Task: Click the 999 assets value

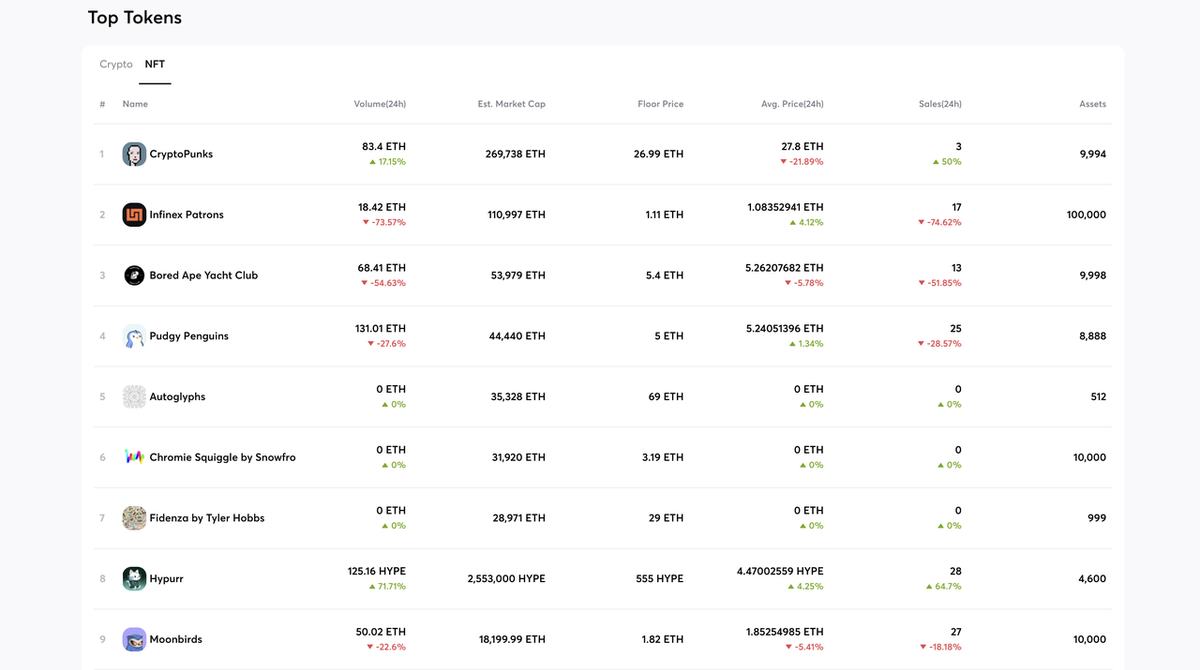Action: pyautogui.click(x=1097, y=518)
